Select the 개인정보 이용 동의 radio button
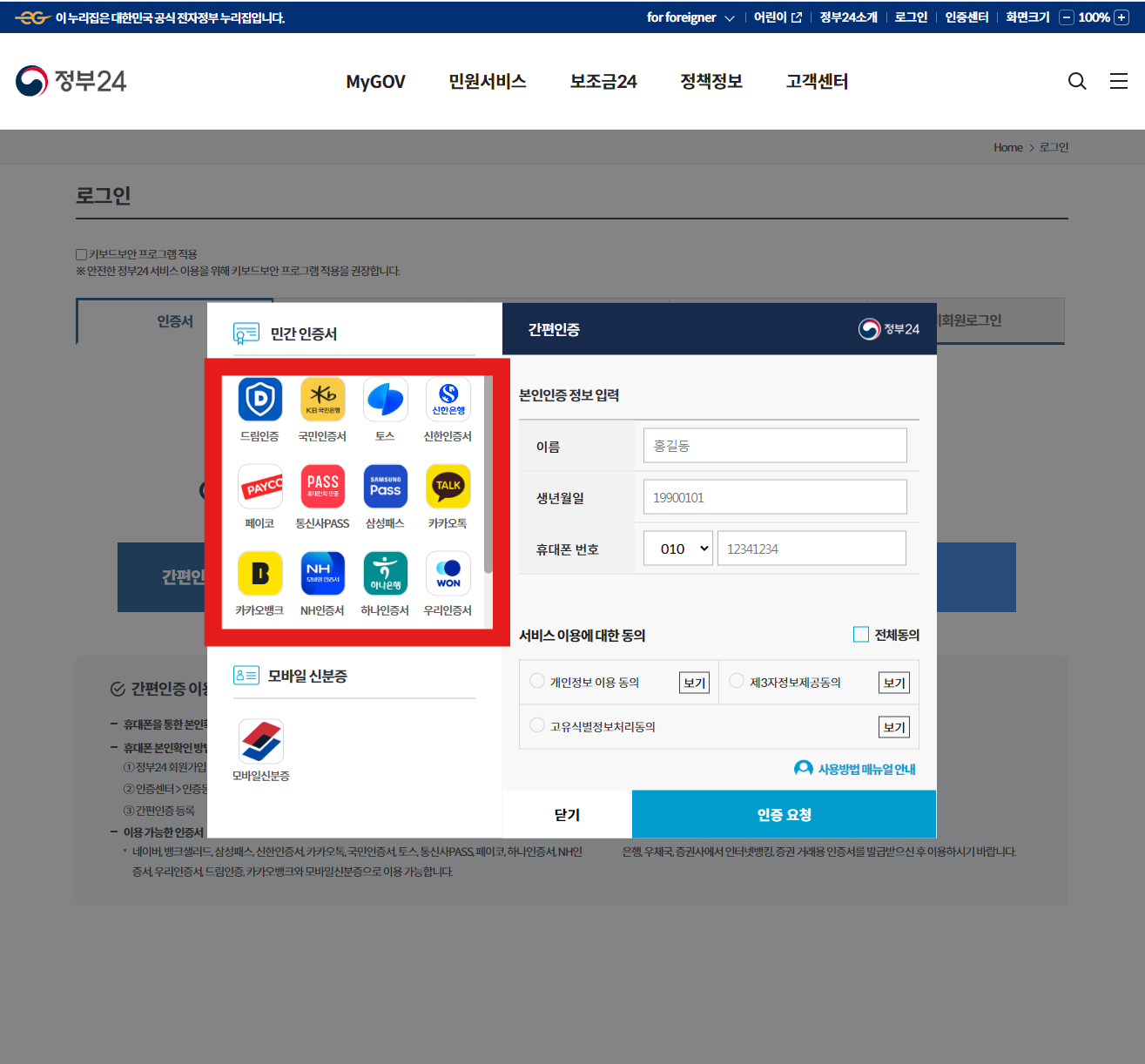 click(537, 682)
